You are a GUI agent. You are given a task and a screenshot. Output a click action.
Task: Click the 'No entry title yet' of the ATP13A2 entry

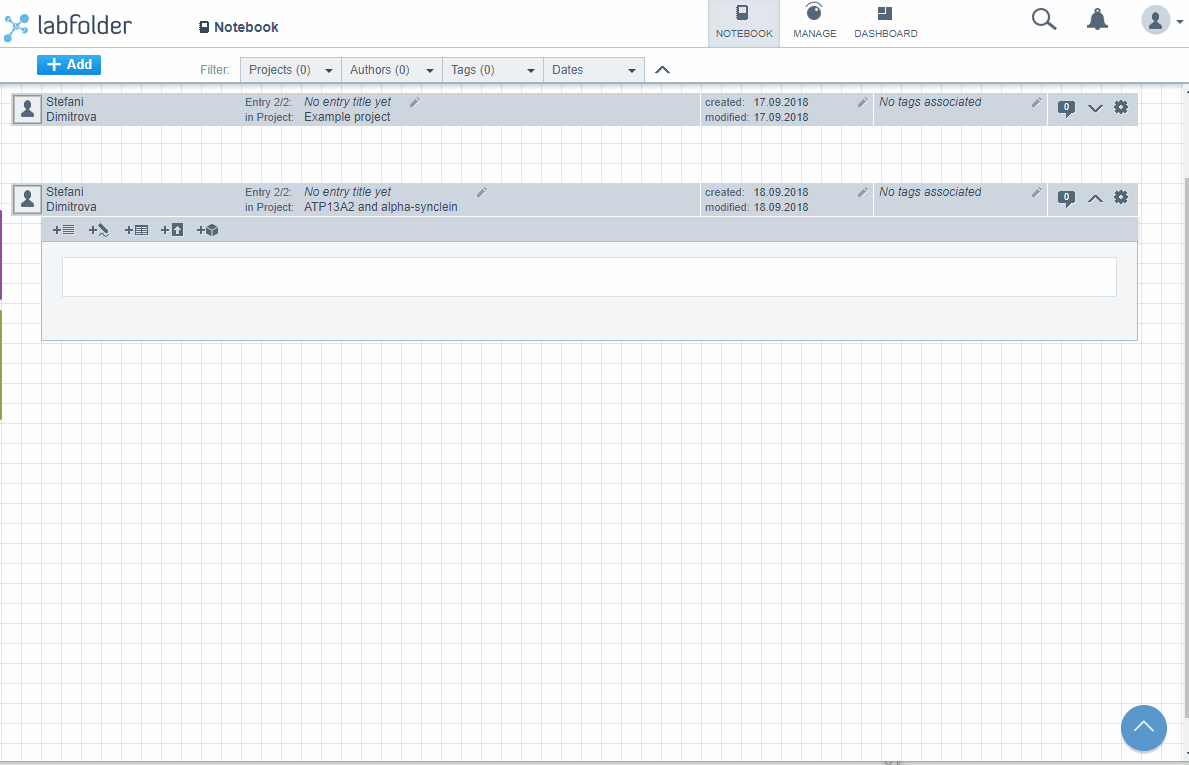pos(347,192)
